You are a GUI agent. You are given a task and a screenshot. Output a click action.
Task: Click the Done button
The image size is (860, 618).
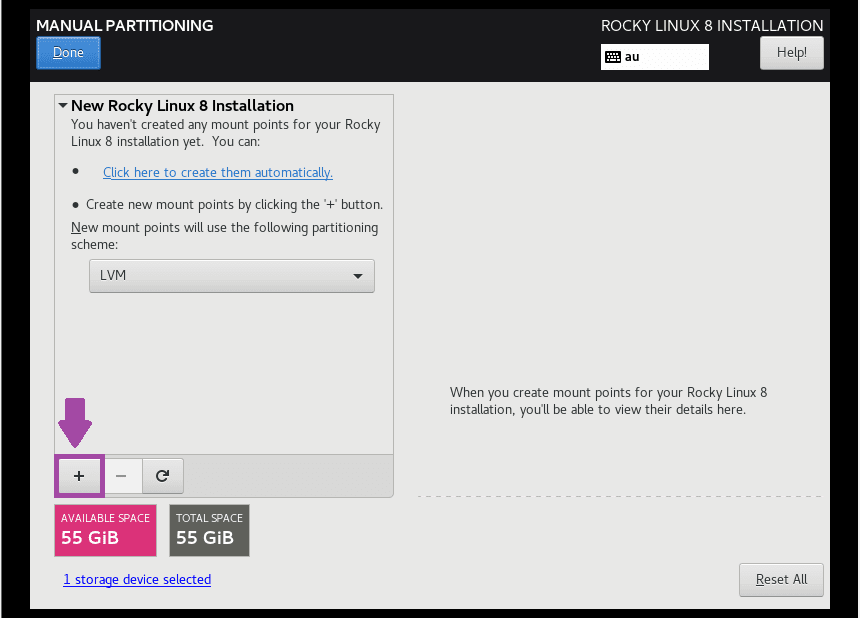coord(69,53)
